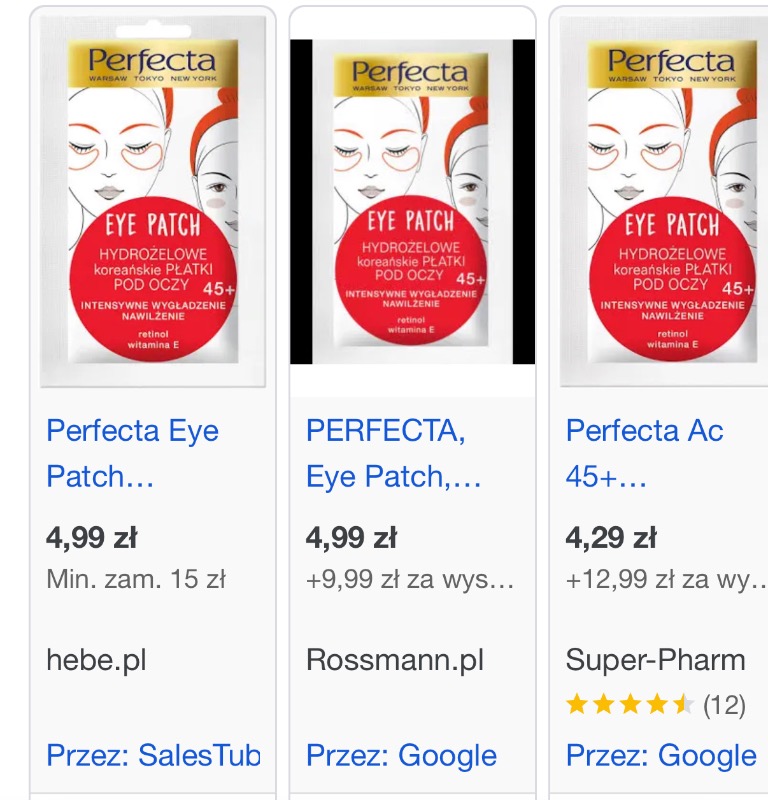The width and height of the screenshot is (768, 800).
Task: Follow the 'Przez: SalesTub' link
Action: click(x=153, y=755)
